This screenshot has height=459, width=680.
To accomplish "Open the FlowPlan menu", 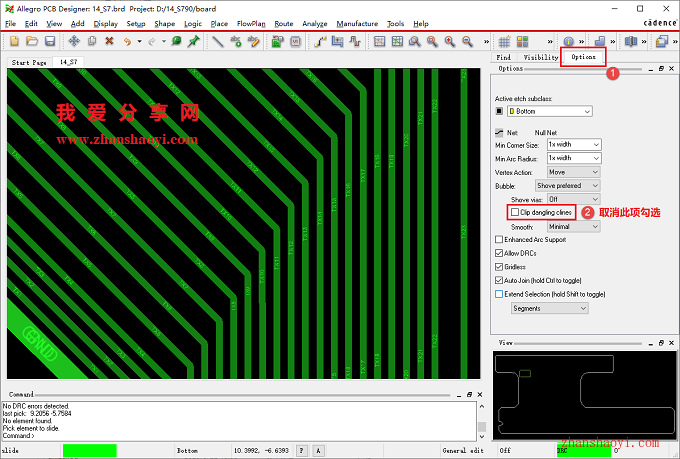I will pyautogui.click(x=251, y=24).
